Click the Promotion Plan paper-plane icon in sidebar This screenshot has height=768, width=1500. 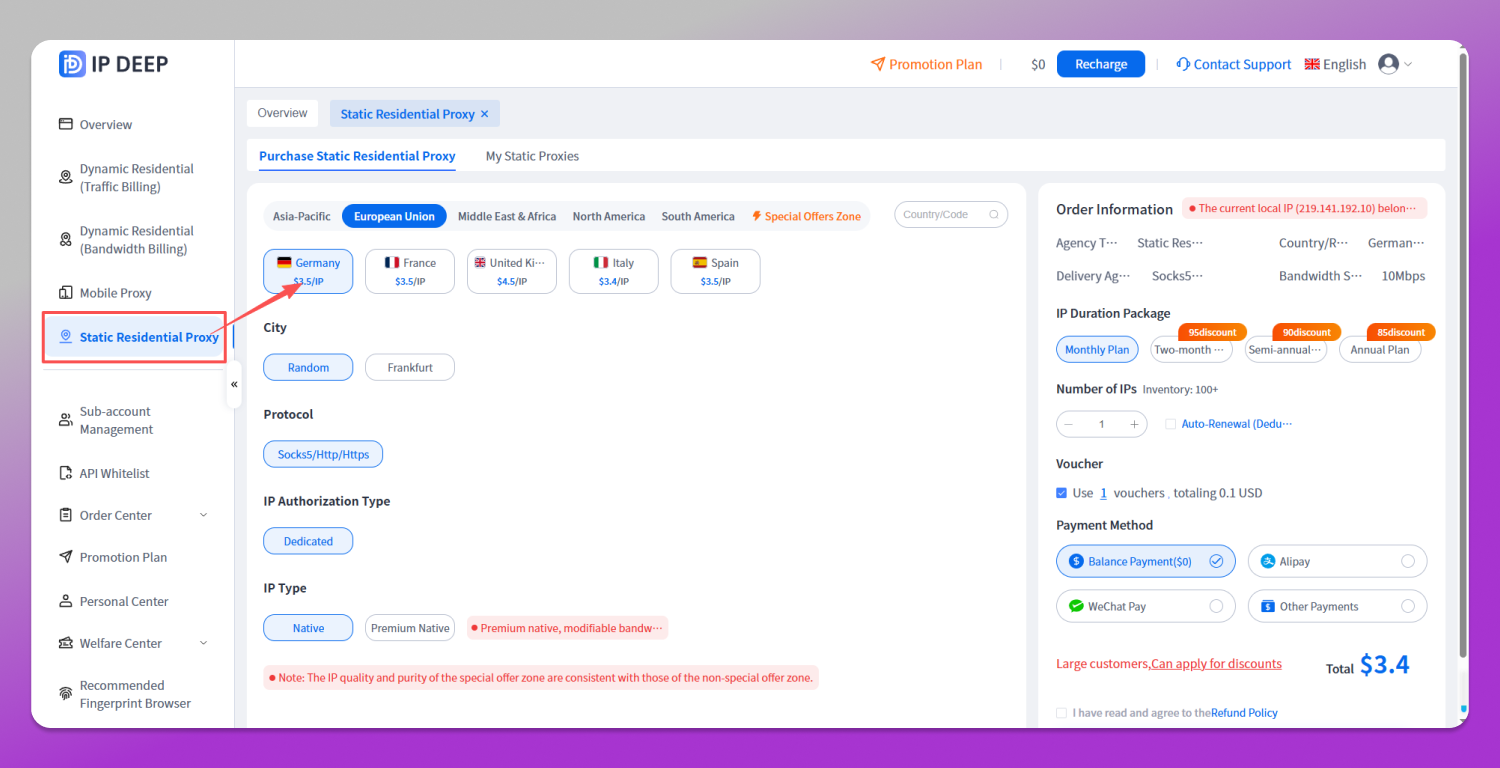tap(66, 557)
